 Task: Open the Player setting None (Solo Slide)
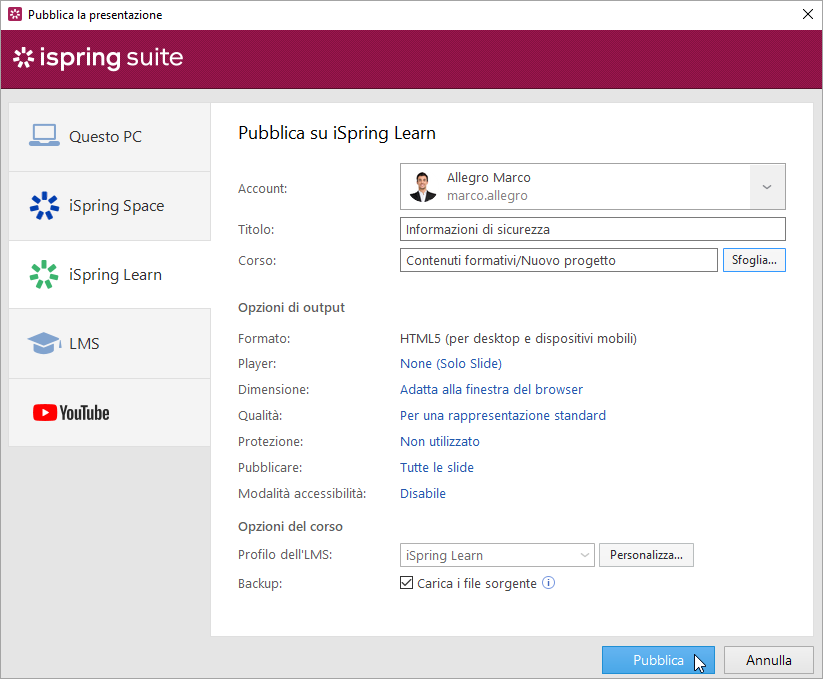450,364
